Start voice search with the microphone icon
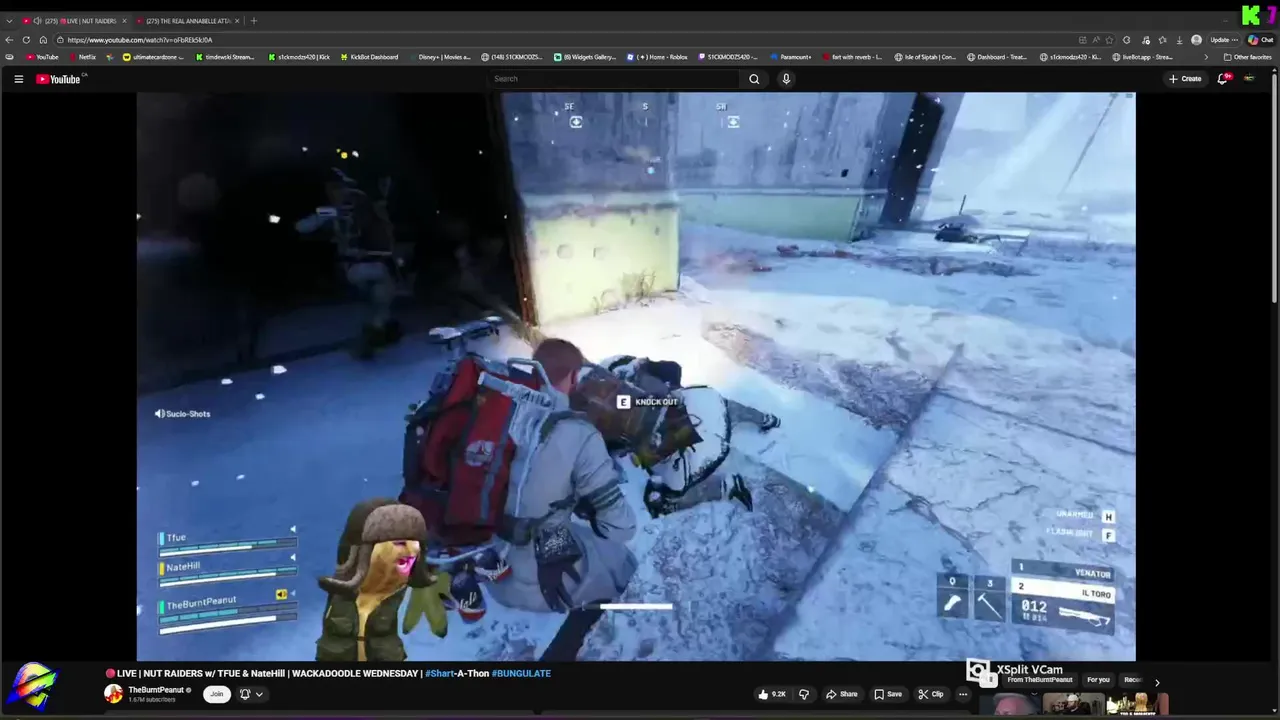 pos(786,79)
